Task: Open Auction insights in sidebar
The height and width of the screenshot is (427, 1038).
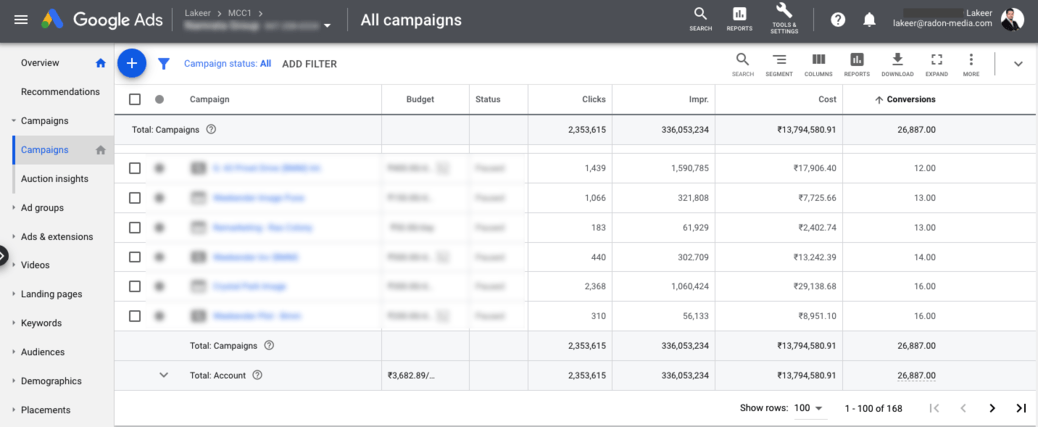Action: 54,179
